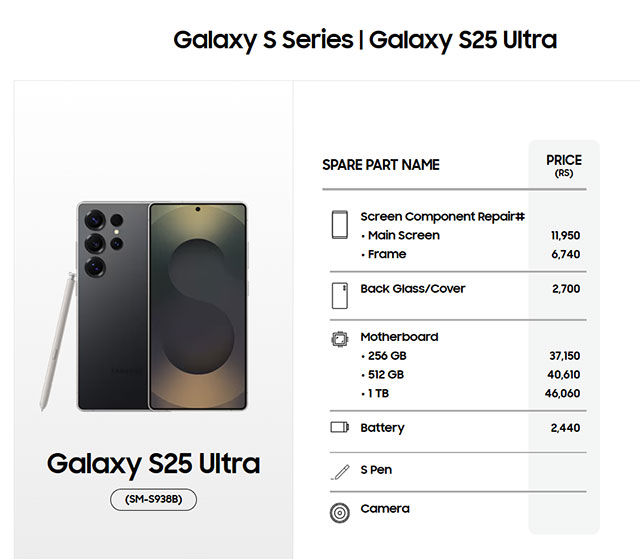Click the S Pen icon
Viewport: 640px width, 559px height.
[339, 471]
